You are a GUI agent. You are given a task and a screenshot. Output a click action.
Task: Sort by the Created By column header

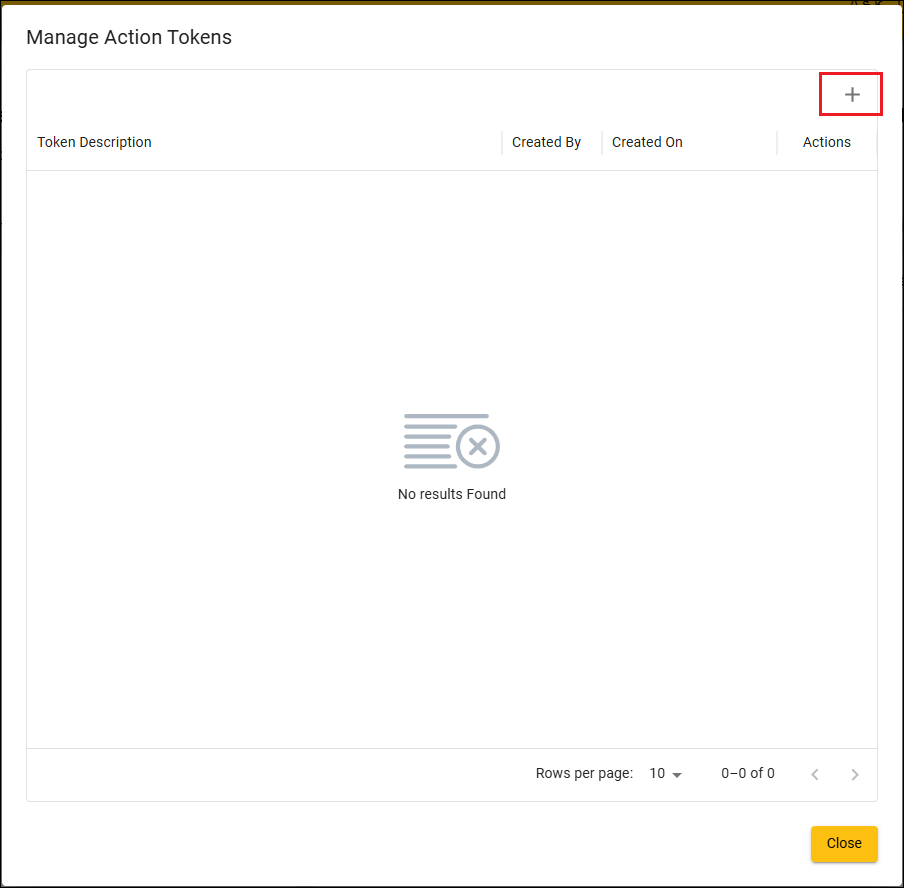point(546,142)
